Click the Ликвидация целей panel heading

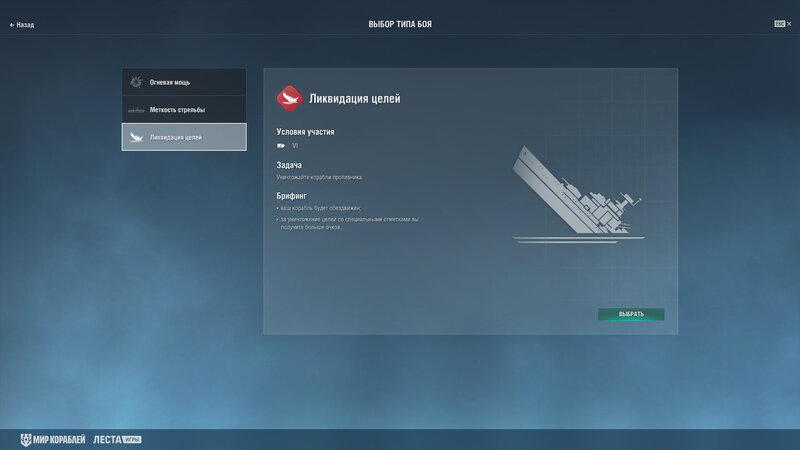click(355, 98)
